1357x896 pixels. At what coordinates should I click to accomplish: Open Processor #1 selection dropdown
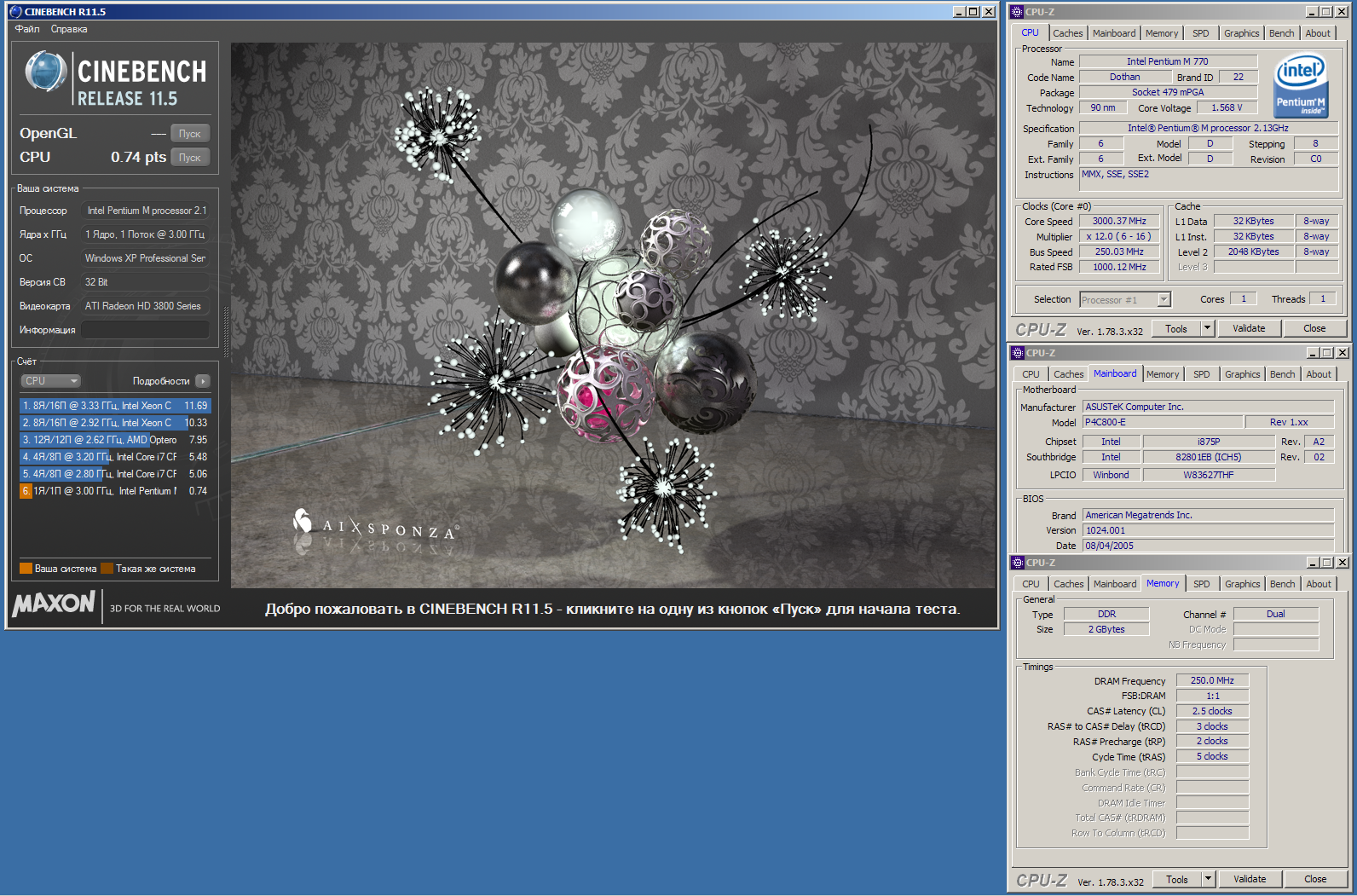pos(1125,300)
